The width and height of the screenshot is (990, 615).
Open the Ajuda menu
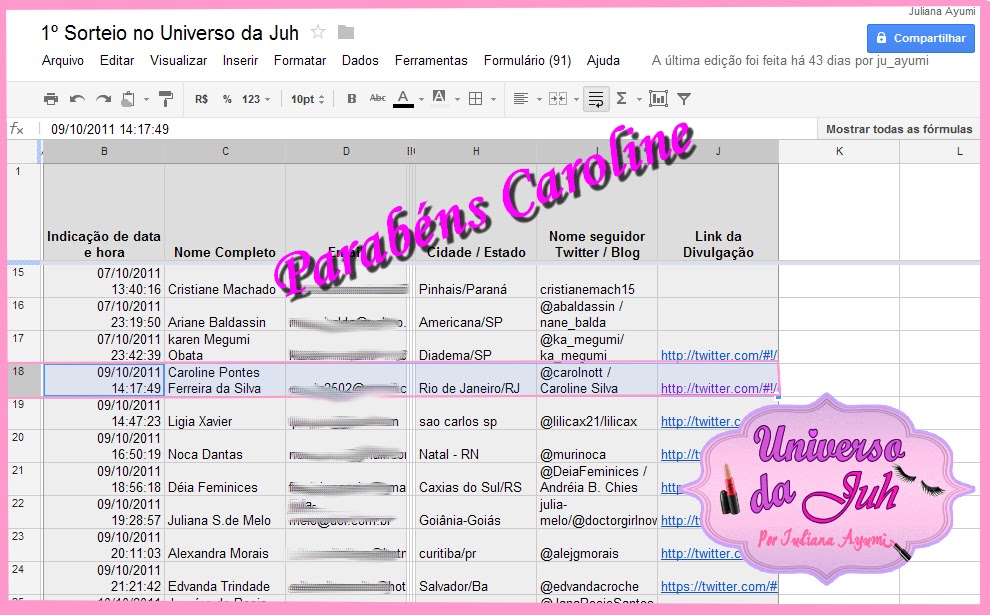pos(603,61)
